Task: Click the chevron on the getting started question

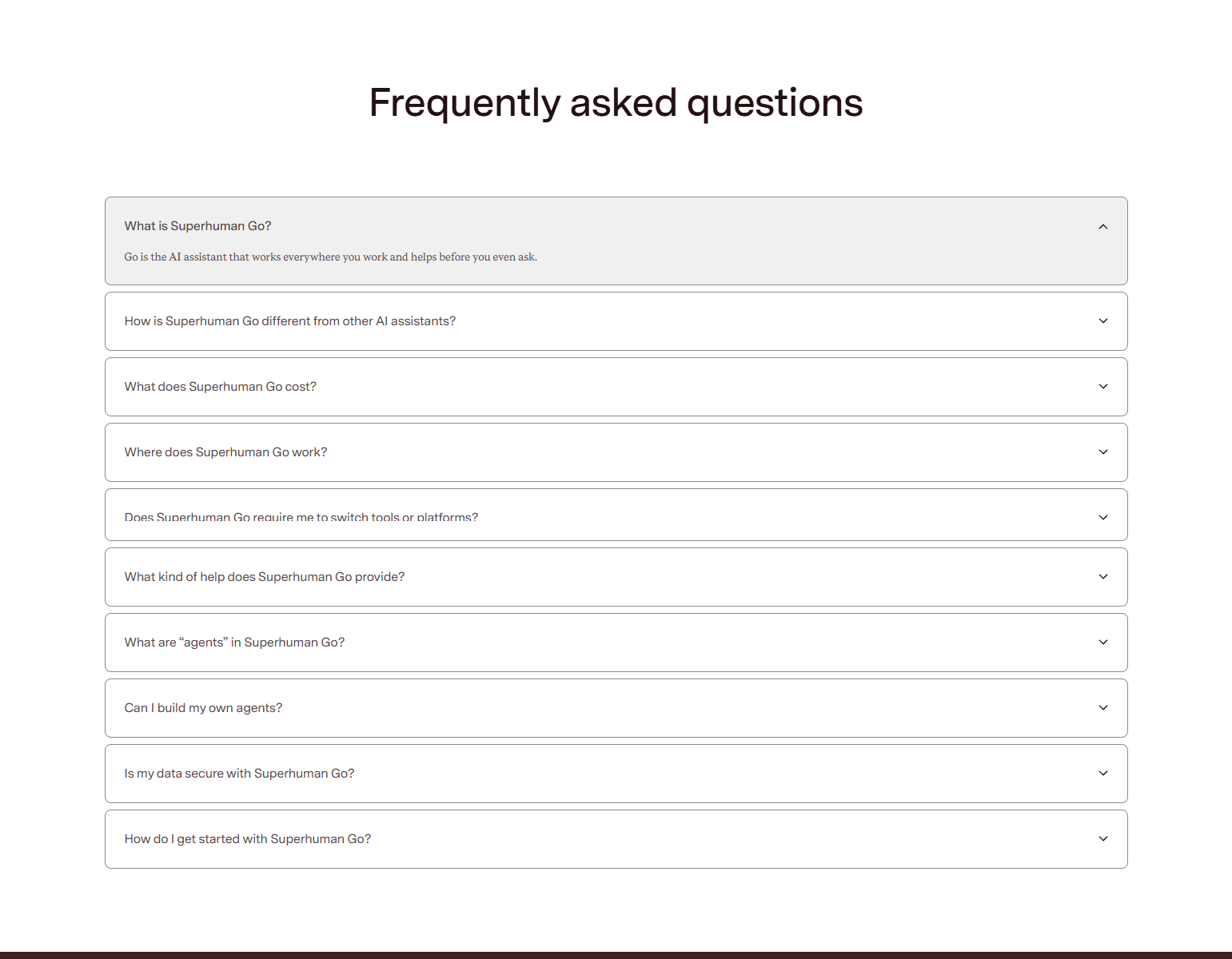Action: (x=1103, y=838)
